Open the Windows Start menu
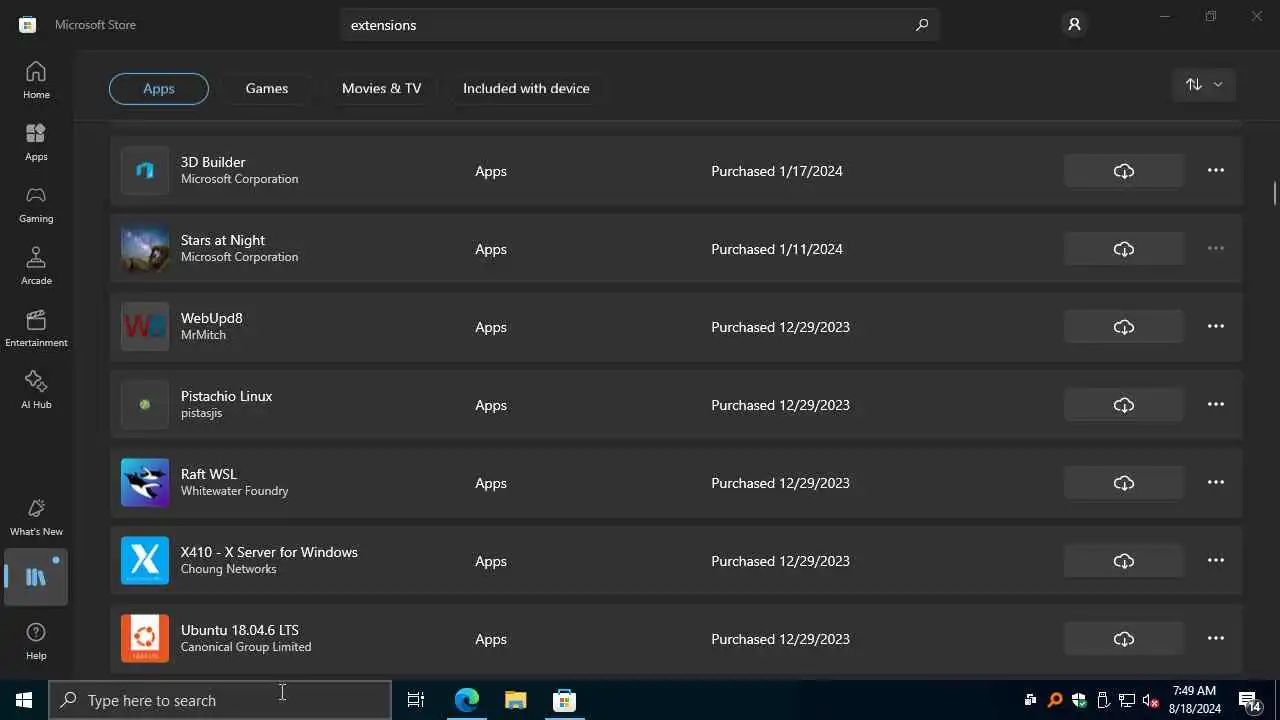 pos(24,700)
